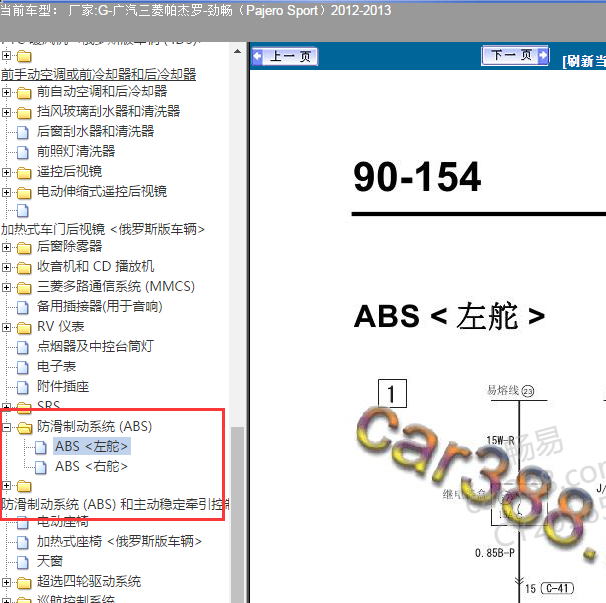Click the tree panel scrollbar thumb

[237, 514]
